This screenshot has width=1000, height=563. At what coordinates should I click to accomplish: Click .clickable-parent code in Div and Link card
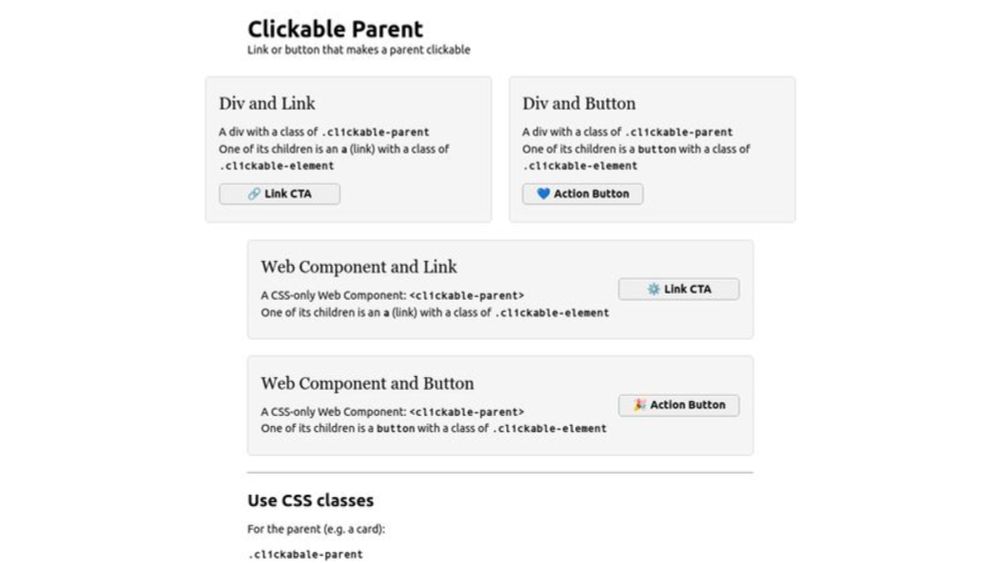point(375,132)
